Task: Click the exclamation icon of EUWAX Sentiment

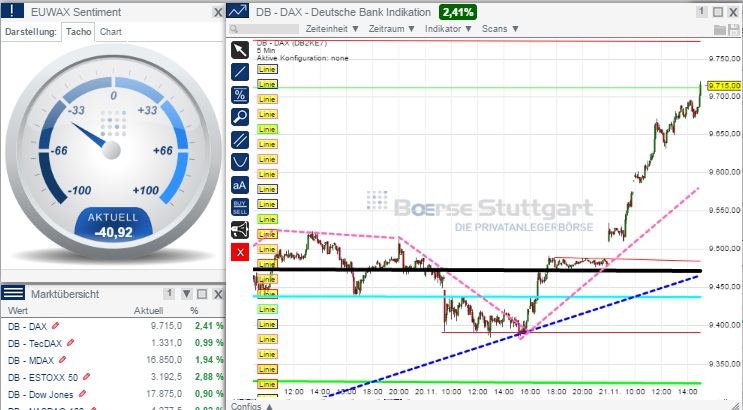Action: tap(12, 10)
